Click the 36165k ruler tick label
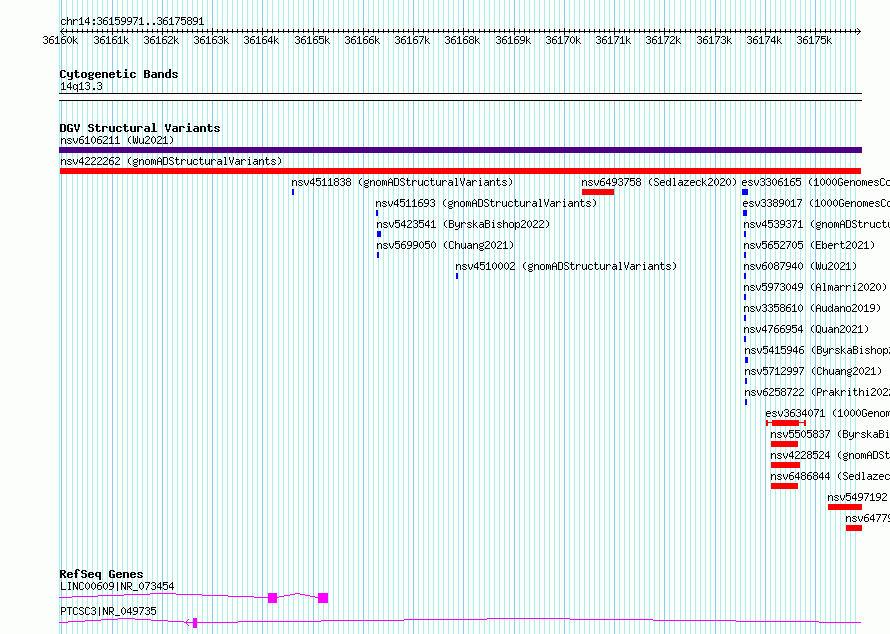Screen dimensions: 890x634 312,41
